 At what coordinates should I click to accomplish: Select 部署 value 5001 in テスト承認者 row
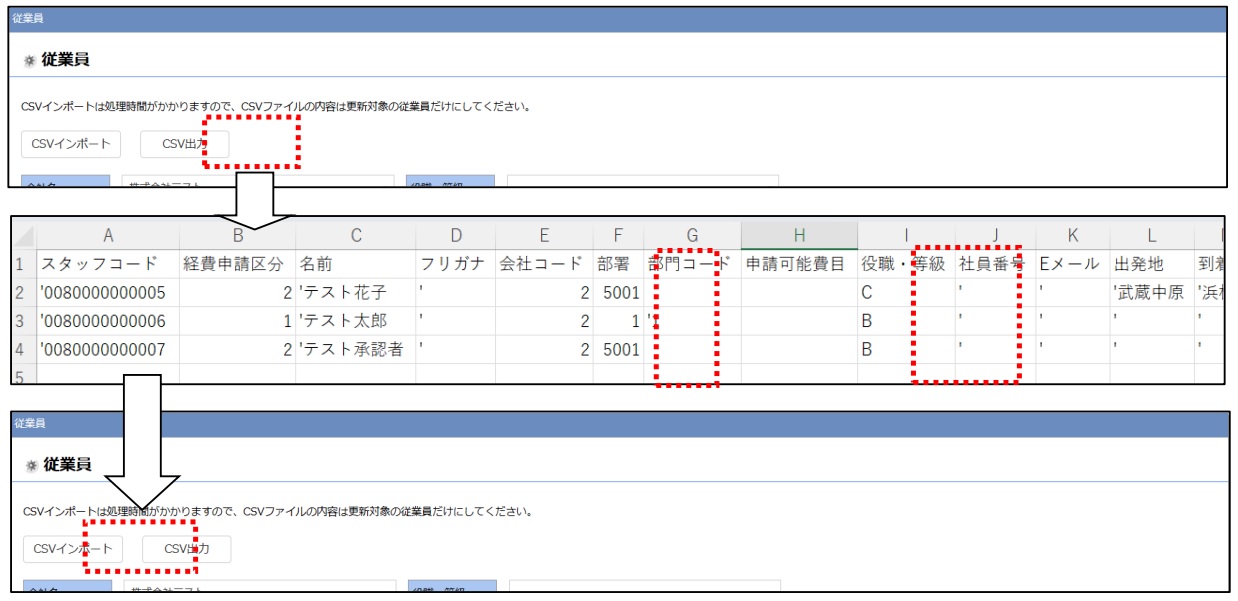[618, 350]
